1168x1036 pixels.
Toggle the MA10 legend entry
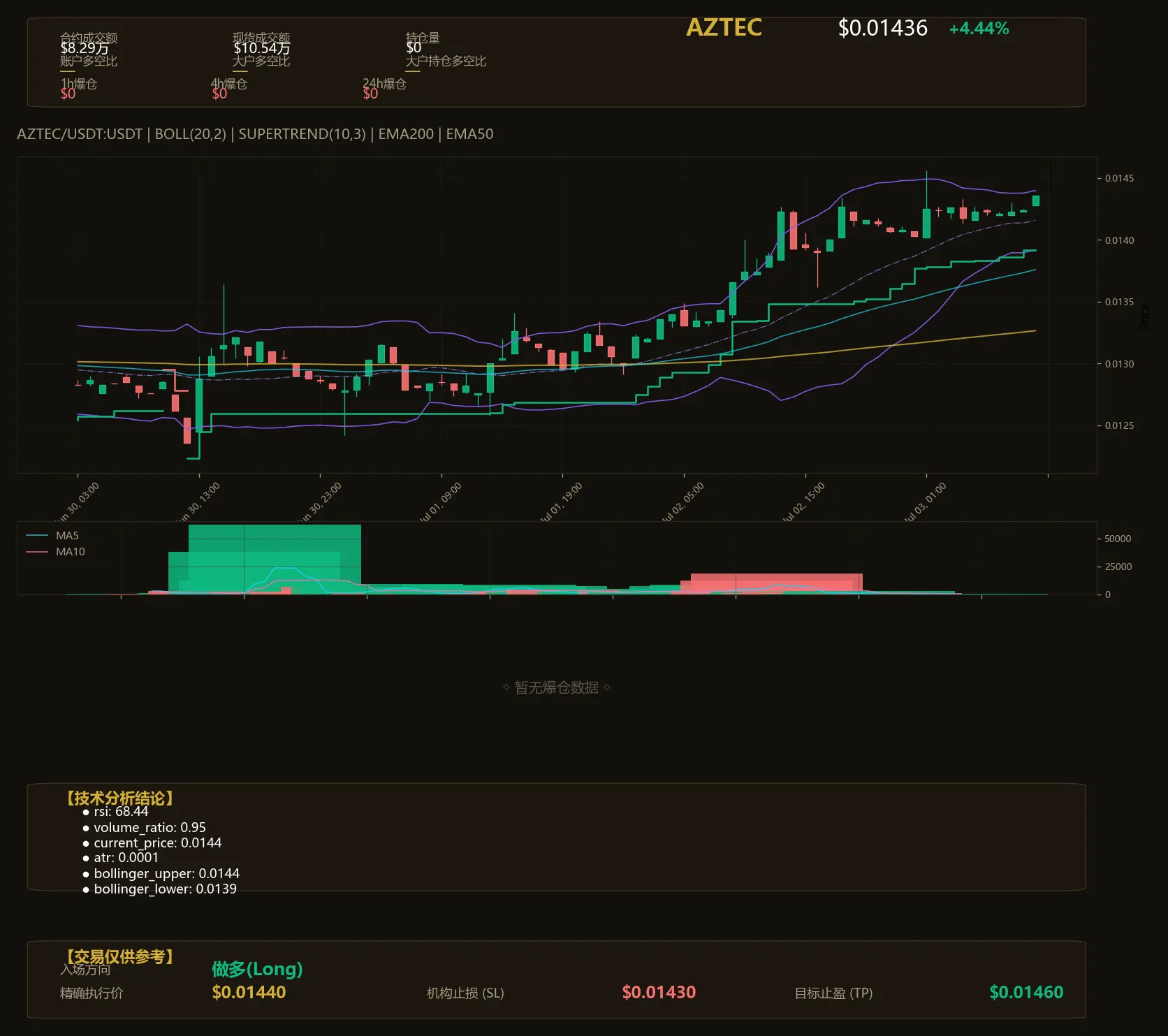pos(55,552)
